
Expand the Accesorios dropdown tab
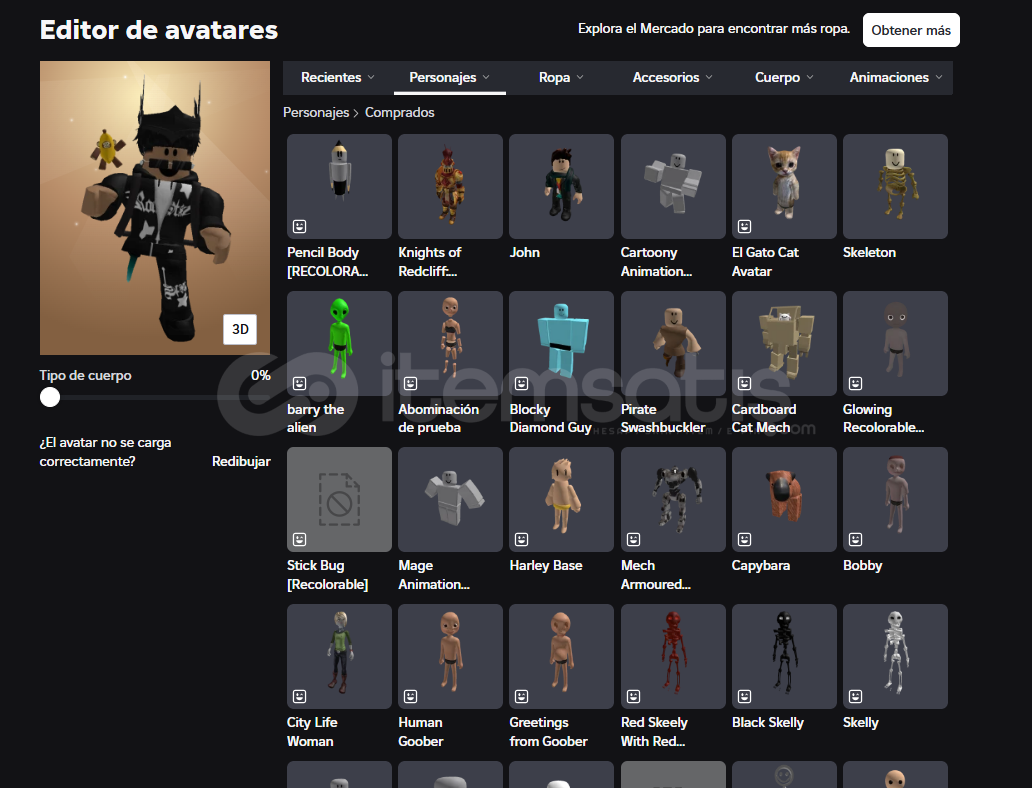[673, 78]
